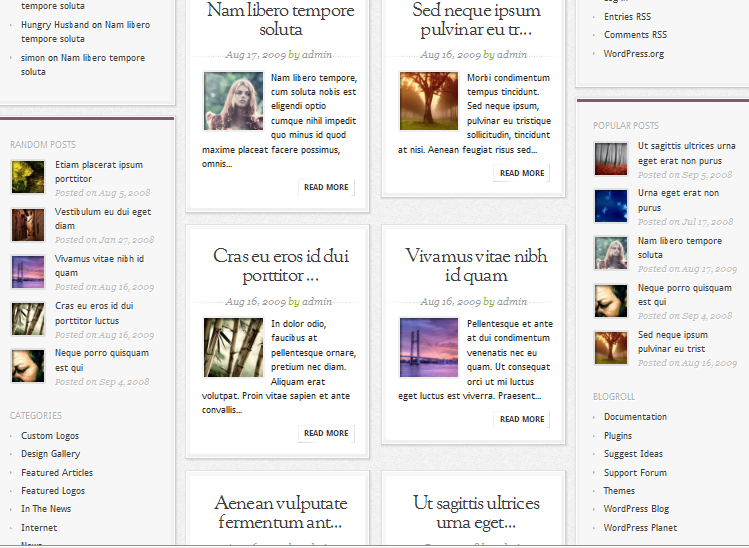This screenshot has height=548, width=749.
Task: Open 'Cras eu eros id dui porttitor luctus' link
Action: coord(94,313)
